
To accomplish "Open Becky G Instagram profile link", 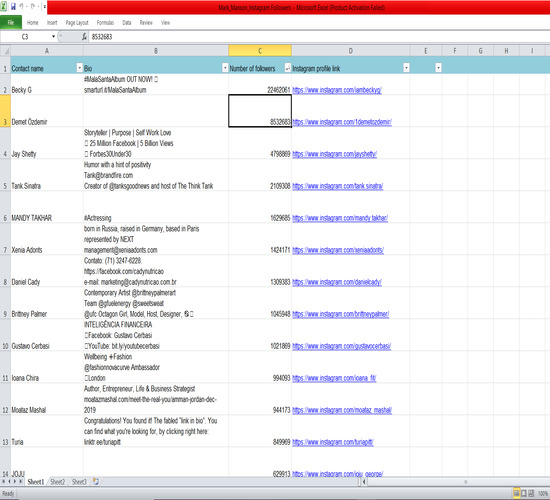I will 337,90.
